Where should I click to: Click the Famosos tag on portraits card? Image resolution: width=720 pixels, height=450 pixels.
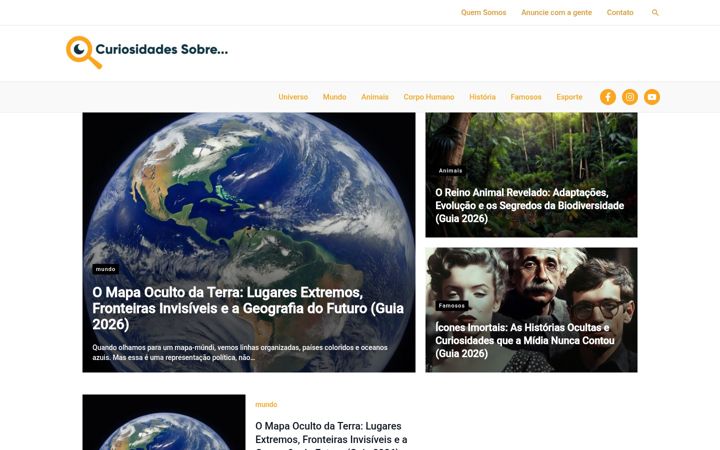pos(452,306)
